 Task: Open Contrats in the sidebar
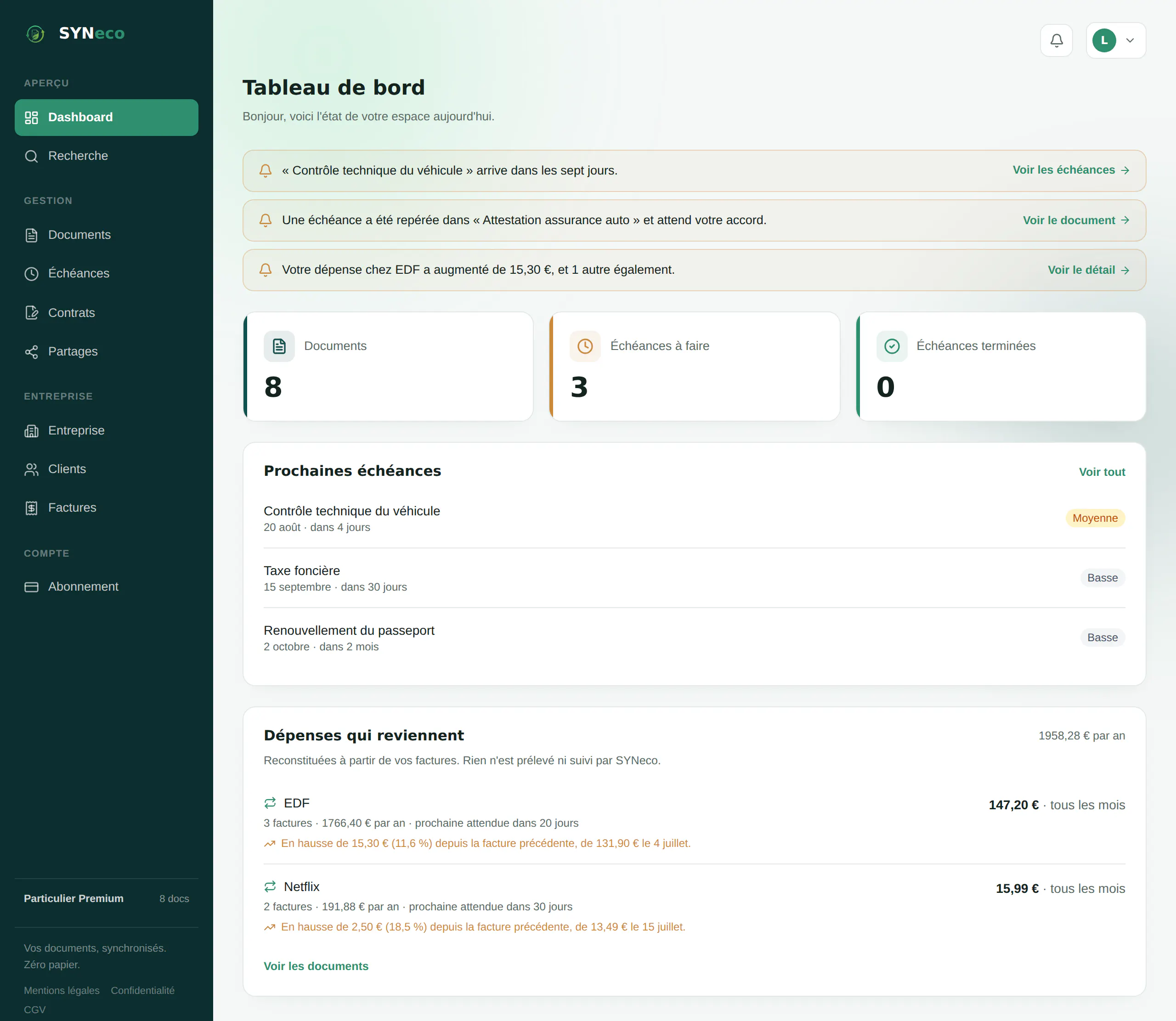107,313
